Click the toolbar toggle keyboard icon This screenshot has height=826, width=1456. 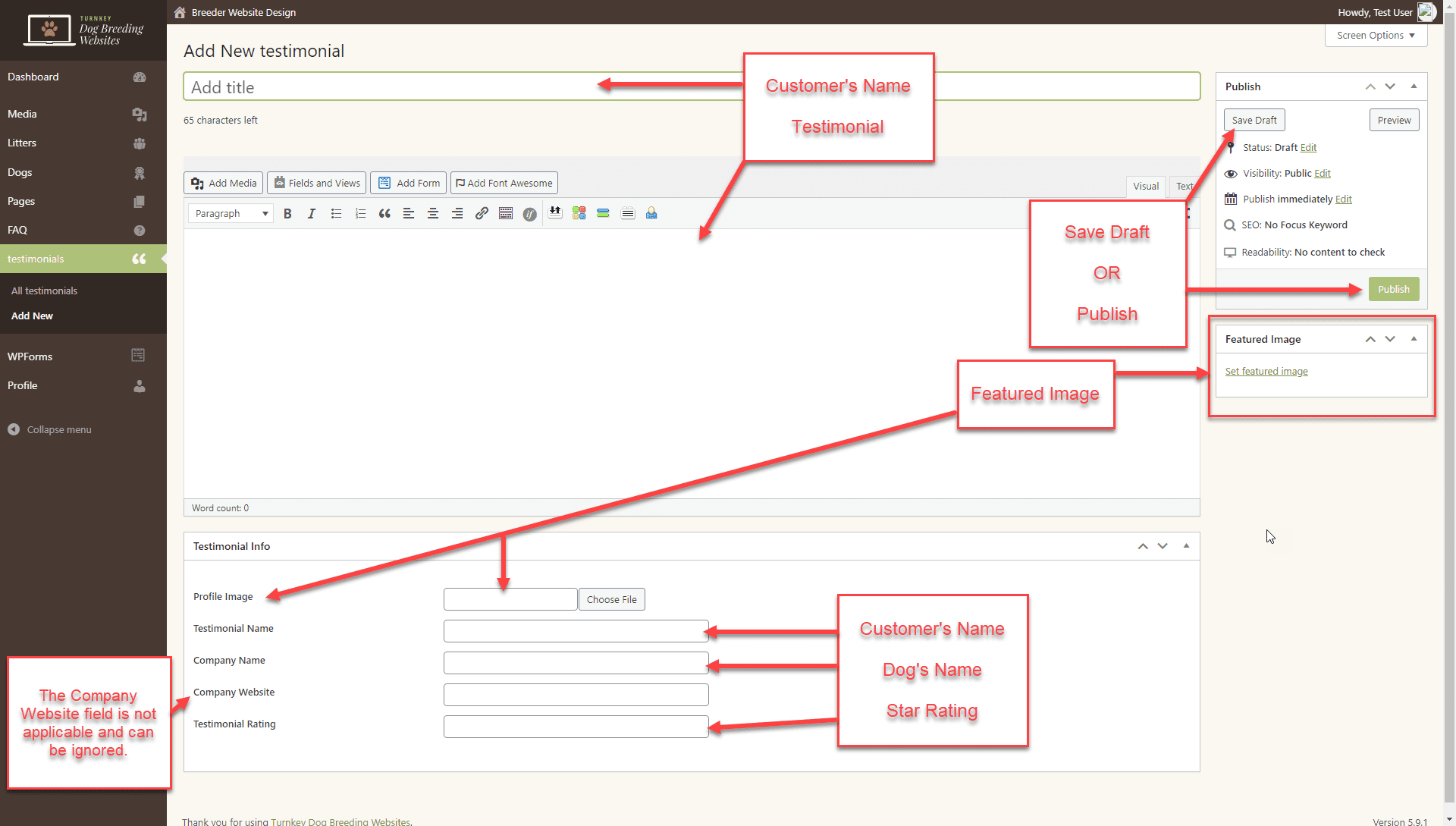pyautogui.click(x=506, y=214)
